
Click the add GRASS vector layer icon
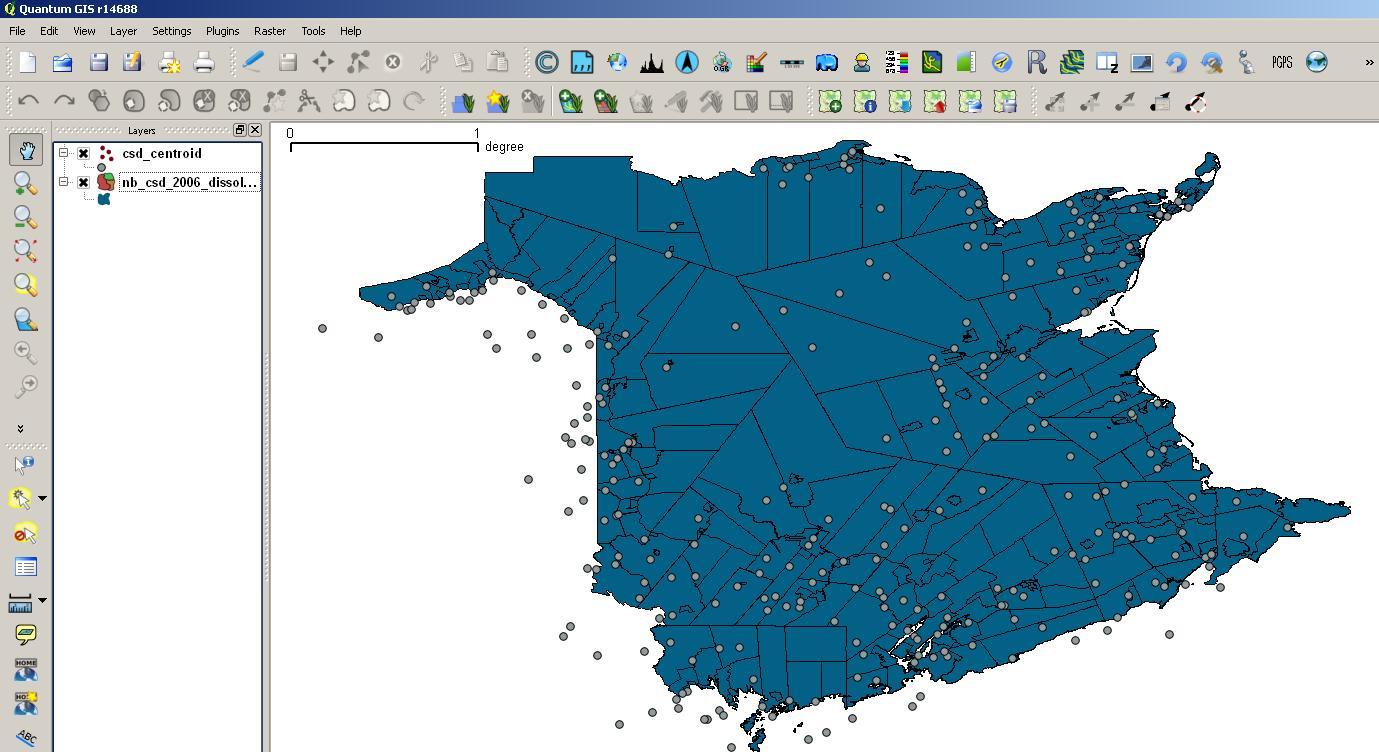571,101
